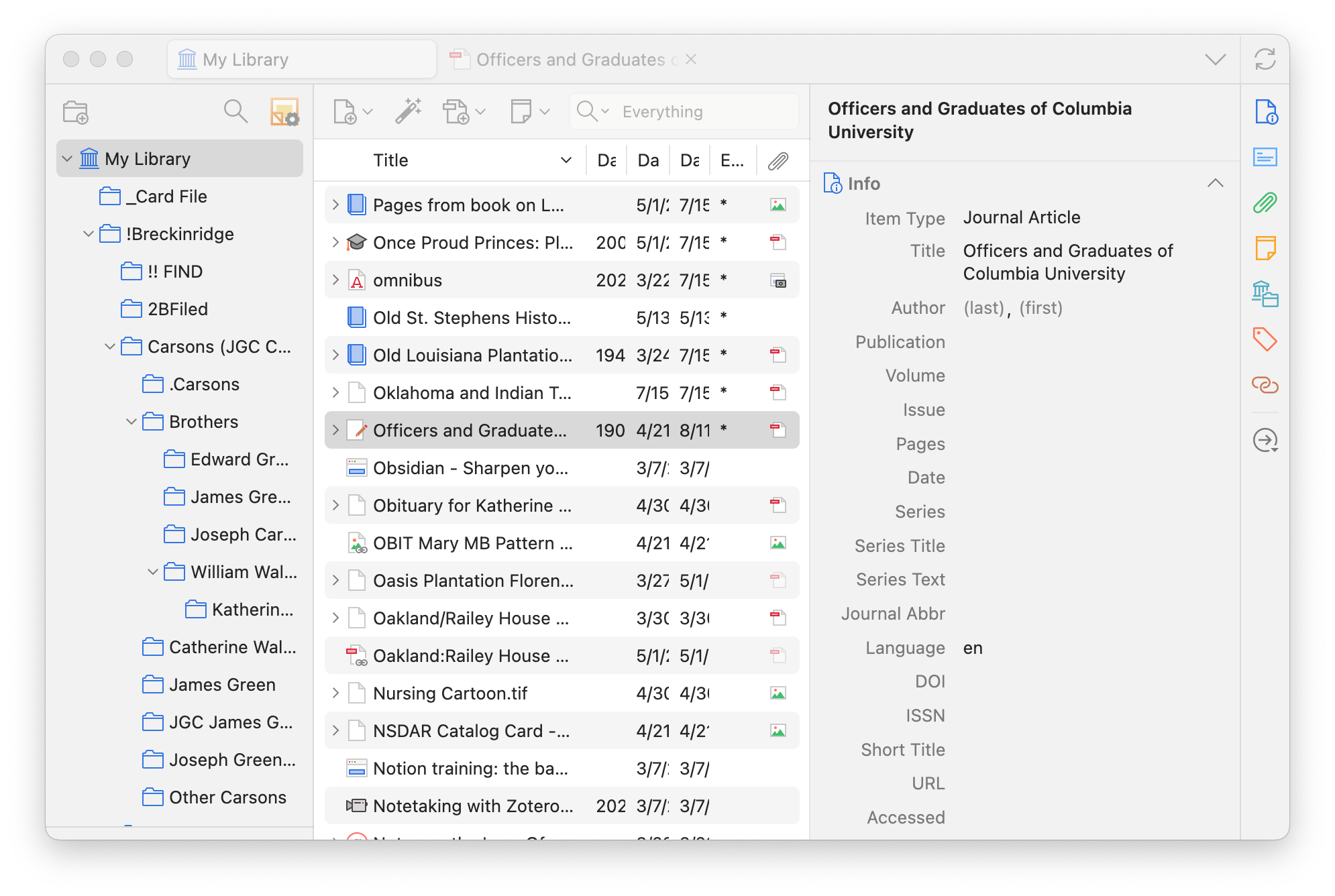Close the Officers and Graduates tab
The width and height of the screenshot is (1335, 896).
[691, 60]
